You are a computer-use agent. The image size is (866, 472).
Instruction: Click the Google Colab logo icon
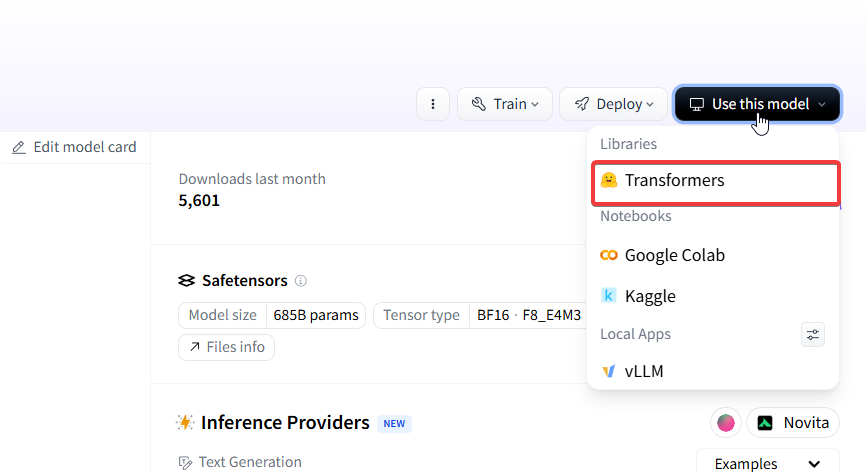(608, 255)
